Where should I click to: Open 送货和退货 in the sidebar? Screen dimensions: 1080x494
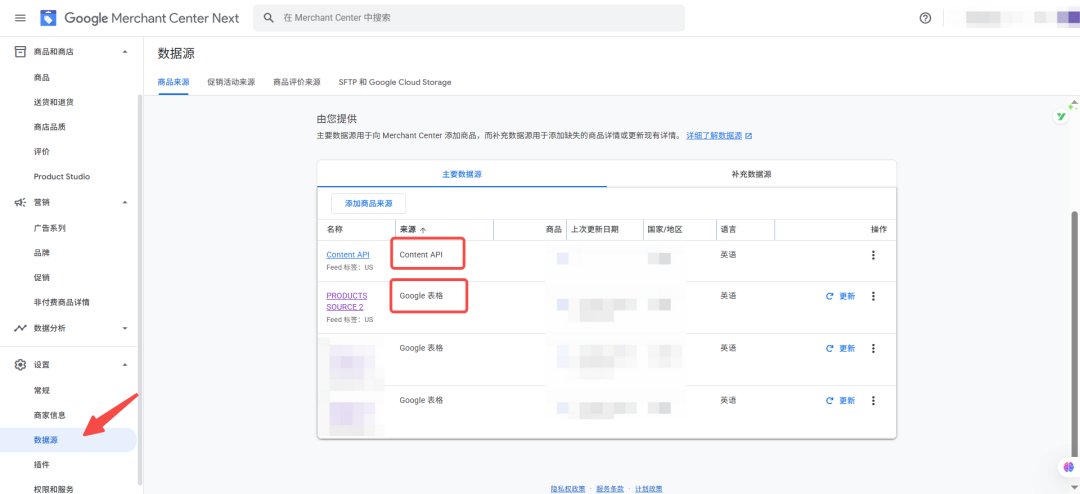[54, 102]
